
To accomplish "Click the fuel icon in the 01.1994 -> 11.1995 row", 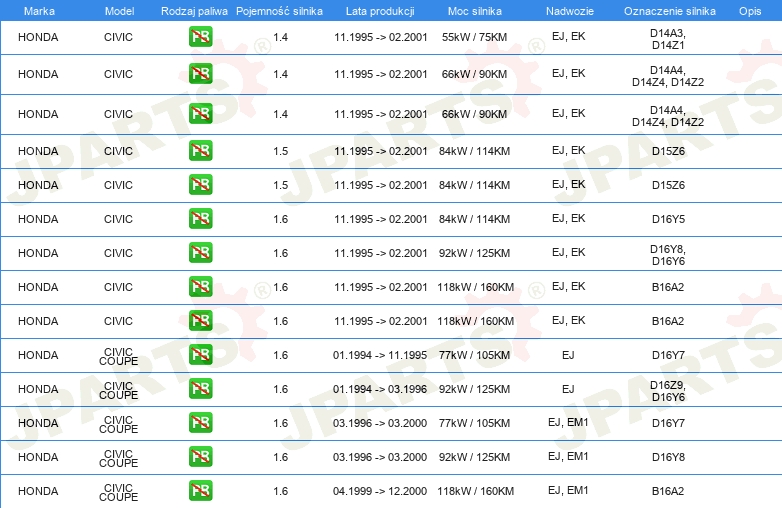I will point(200,355).
